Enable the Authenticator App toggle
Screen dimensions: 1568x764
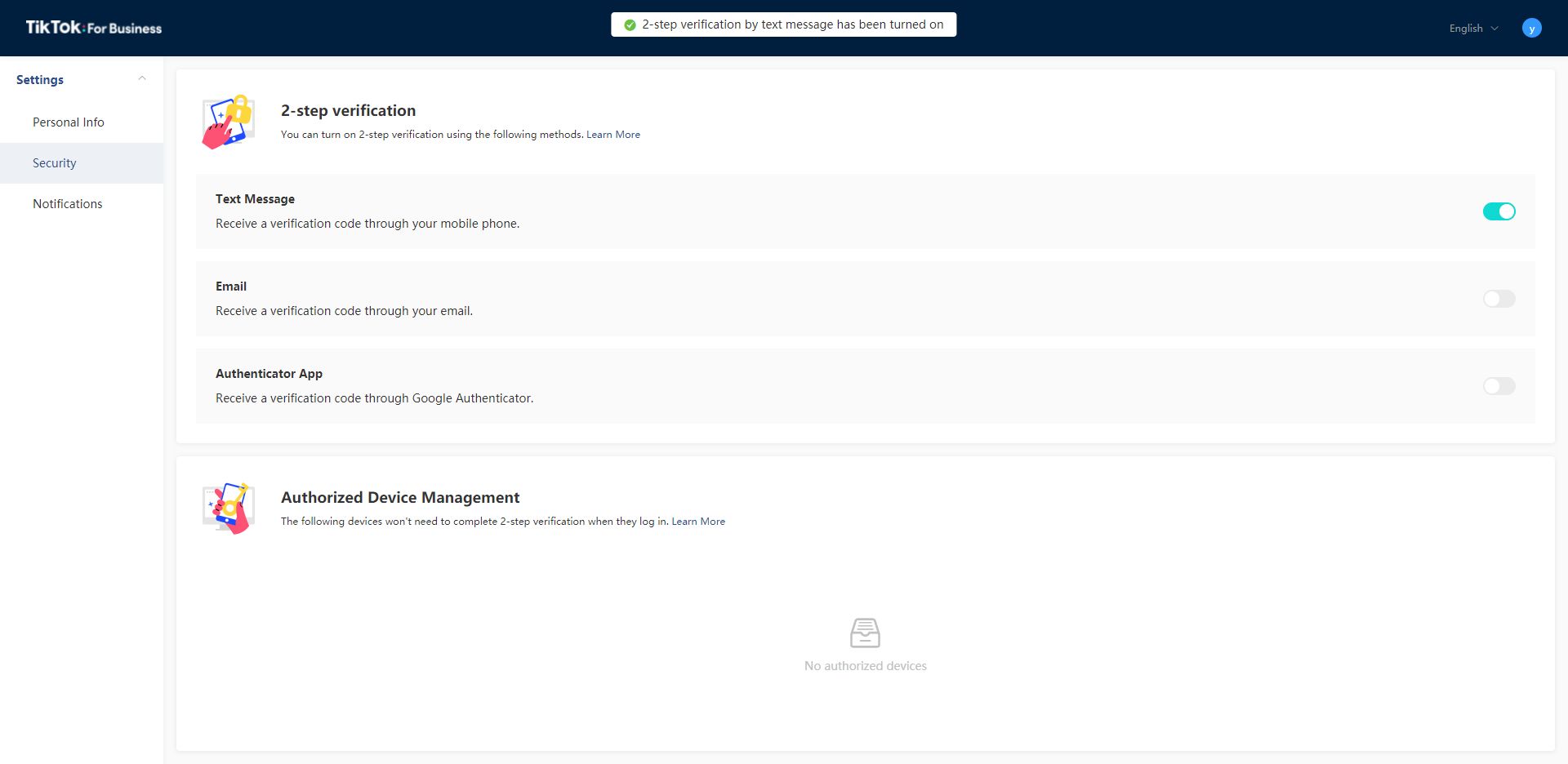click(1499, 386)
